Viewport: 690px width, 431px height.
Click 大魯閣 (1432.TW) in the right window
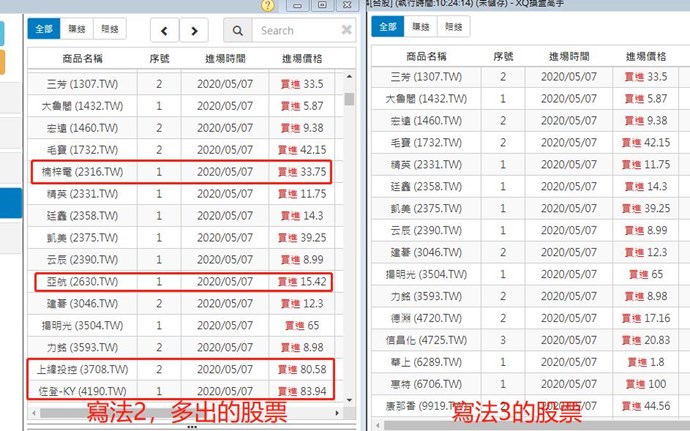(x=426, y=99)
